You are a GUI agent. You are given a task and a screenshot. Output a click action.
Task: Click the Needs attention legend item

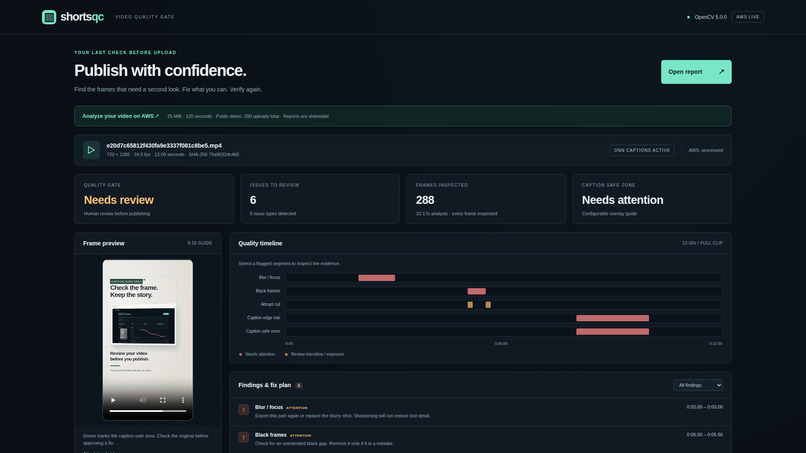click(257, 354)
